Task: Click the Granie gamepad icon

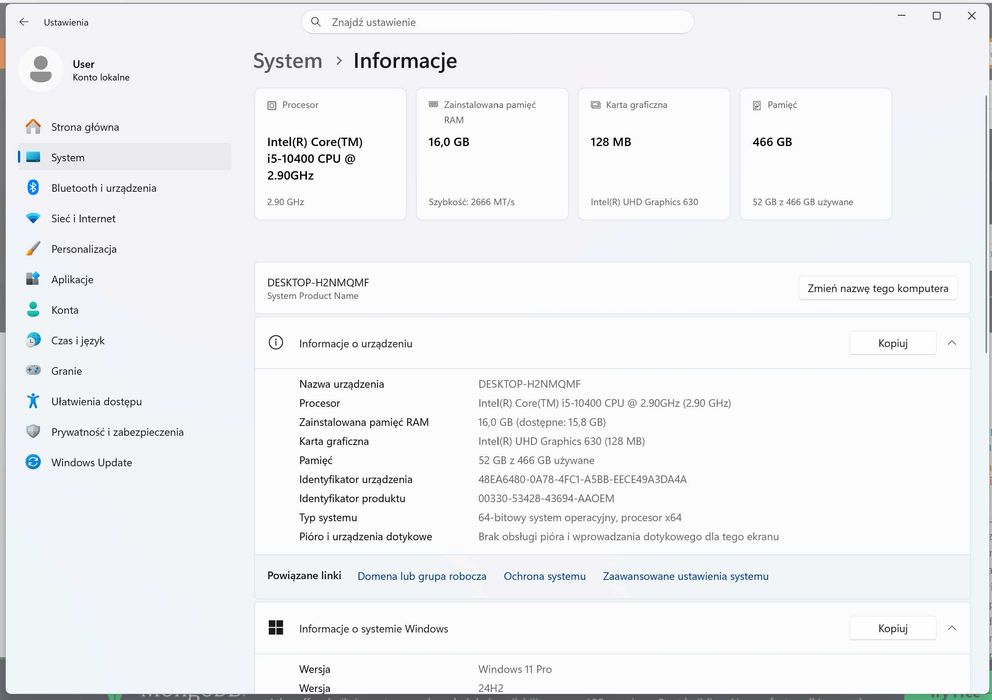Action: pyautogui.click(x=33, y=370)
